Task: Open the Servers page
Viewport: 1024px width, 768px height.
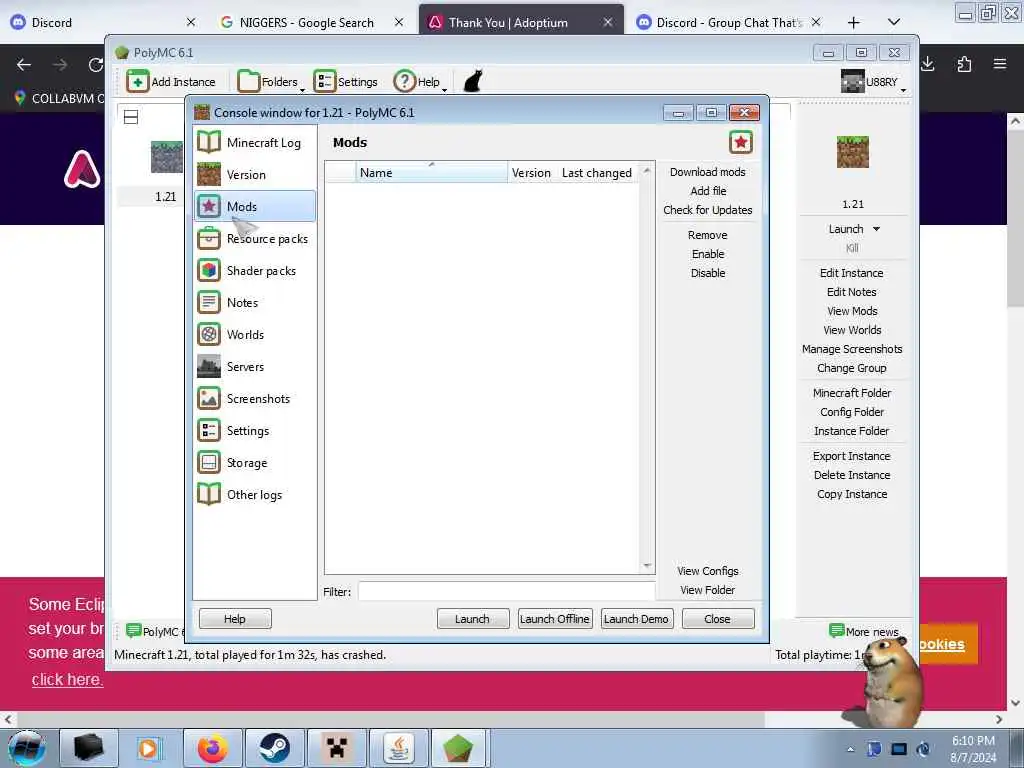Action: (255, 366)
